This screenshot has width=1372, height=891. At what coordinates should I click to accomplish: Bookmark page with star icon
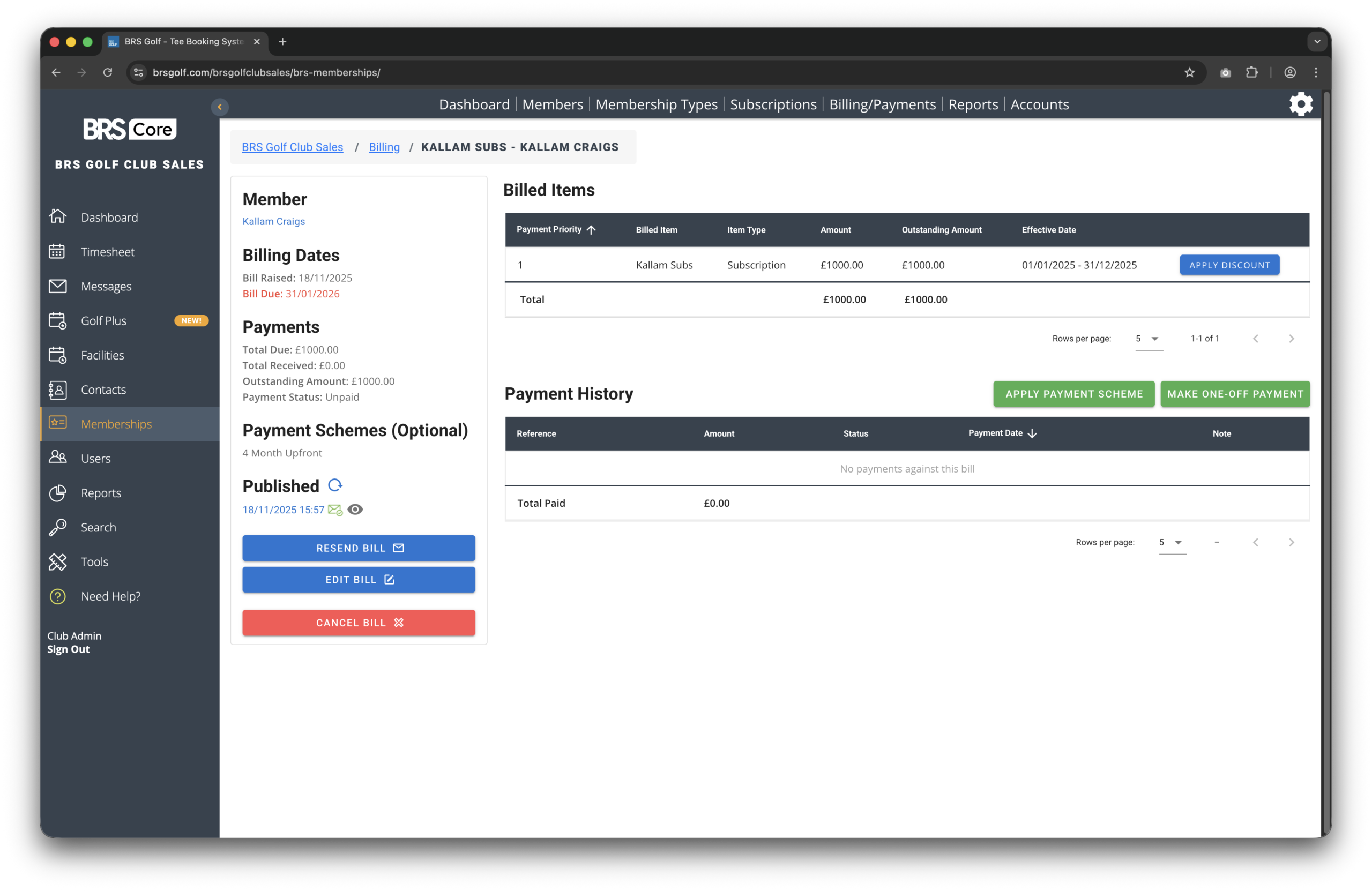(x=1189, y=73)
